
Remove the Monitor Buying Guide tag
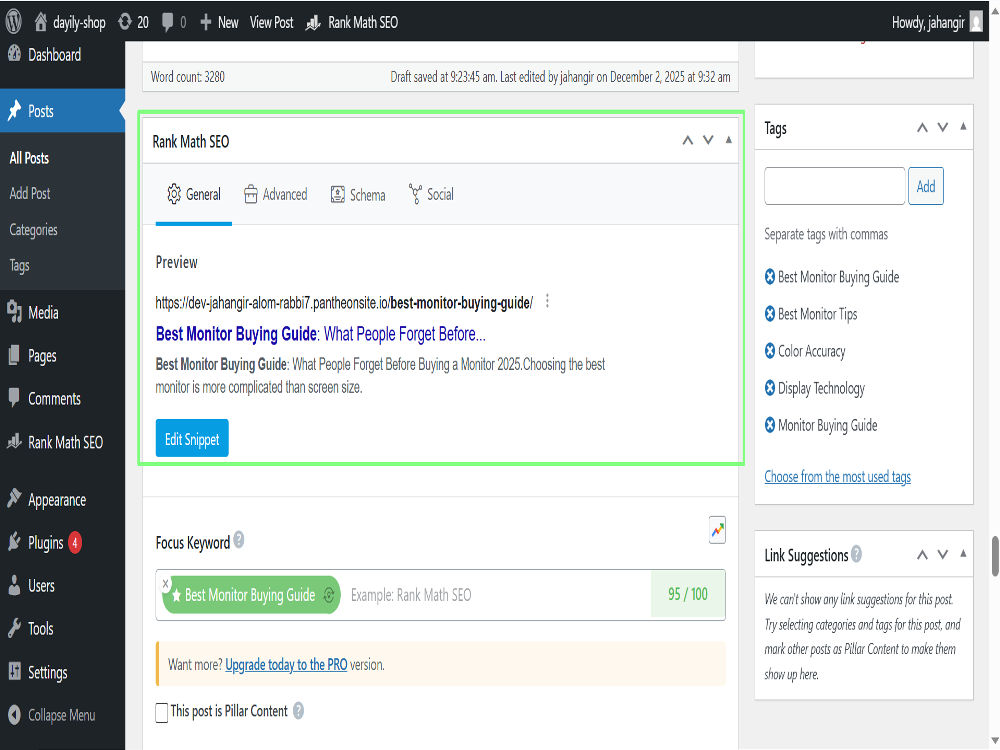click(x=770, y=425)
